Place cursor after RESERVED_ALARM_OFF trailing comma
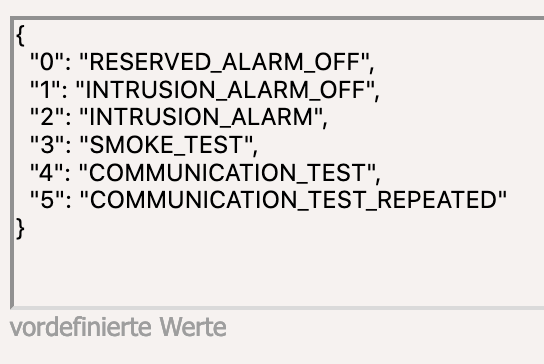Viewport: 544px width, 364px height. point(374,63)
